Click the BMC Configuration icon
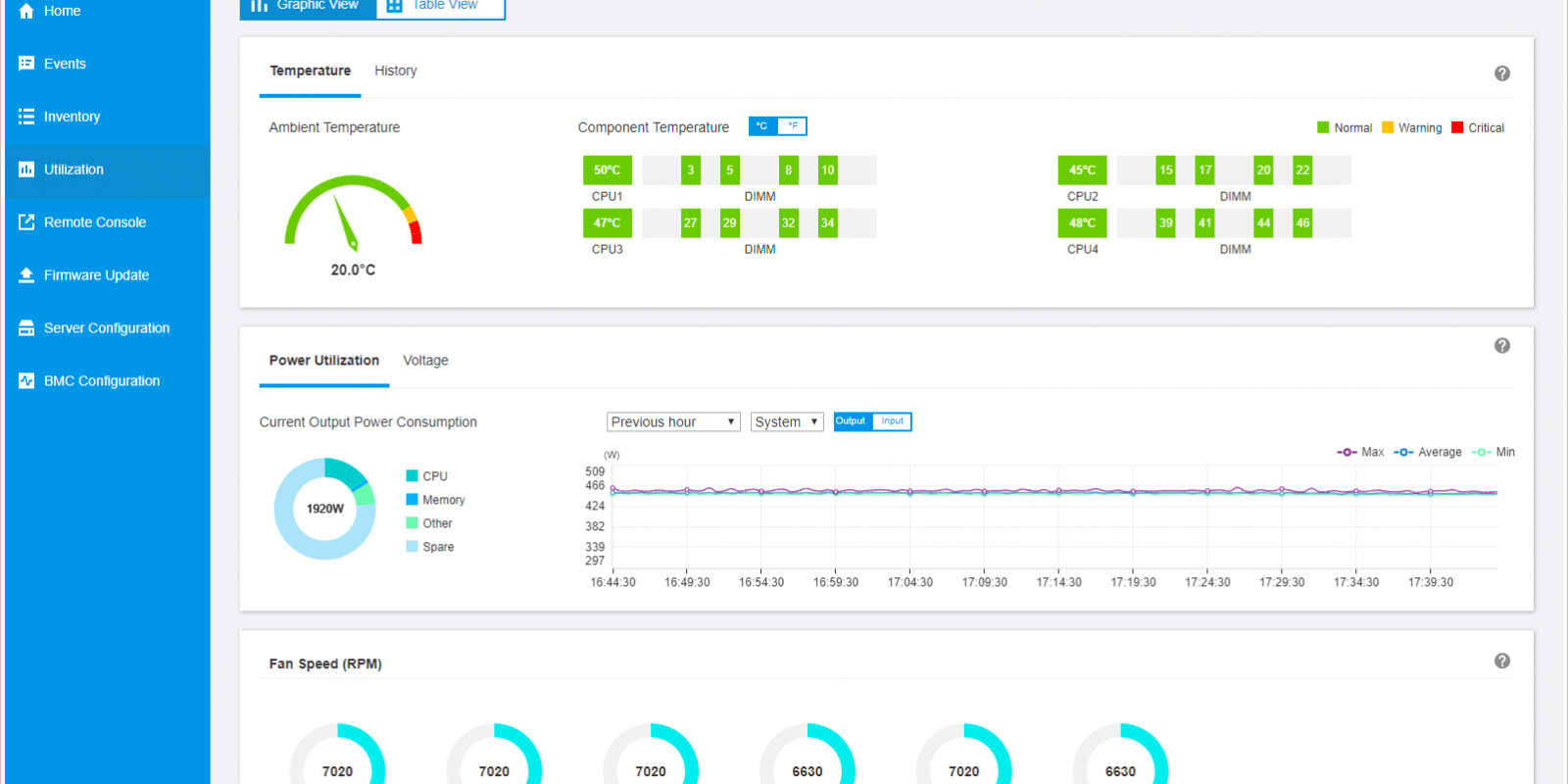 coord(26,381)
